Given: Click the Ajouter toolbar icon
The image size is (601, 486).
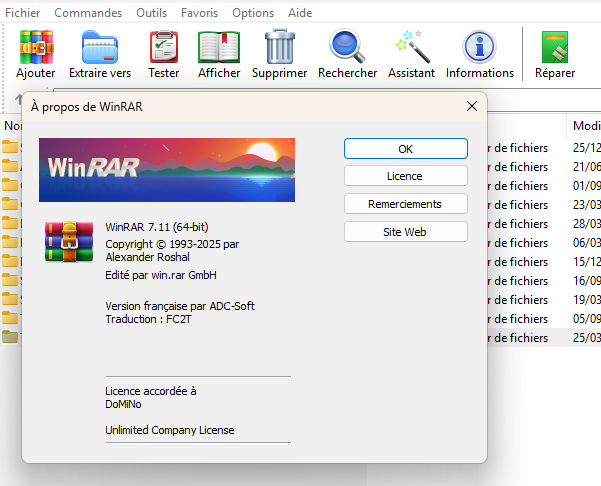Looking at the screenshot, I should pos(36,47).
